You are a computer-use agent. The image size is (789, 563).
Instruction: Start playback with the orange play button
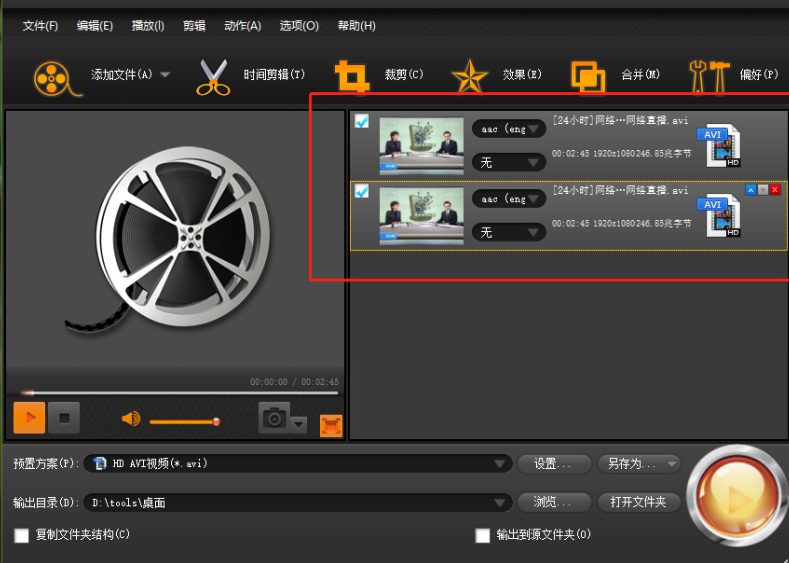pos(29,418)
